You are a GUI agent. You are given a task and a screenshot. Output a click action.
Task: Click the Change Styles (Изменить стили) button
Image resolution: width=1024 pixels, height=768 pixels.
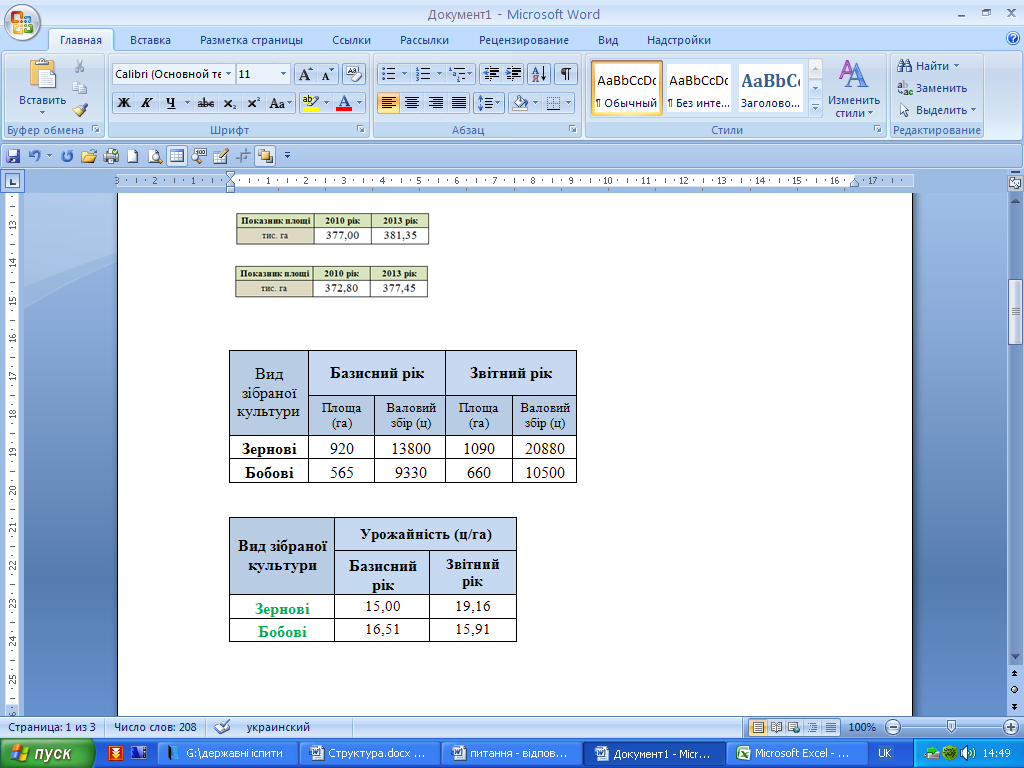[x=853, y=89]
